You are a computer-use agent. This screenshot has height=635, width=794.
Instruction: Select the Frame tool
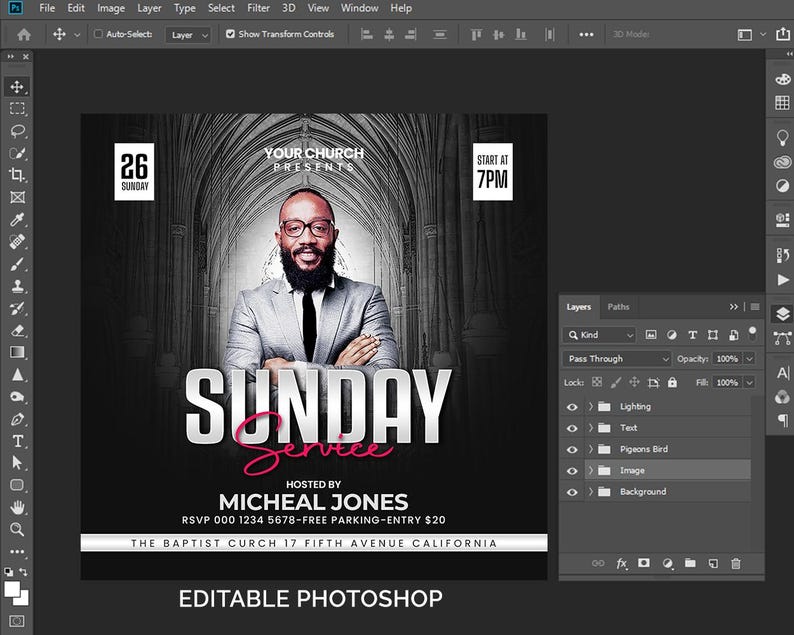[x=17, y=197]
